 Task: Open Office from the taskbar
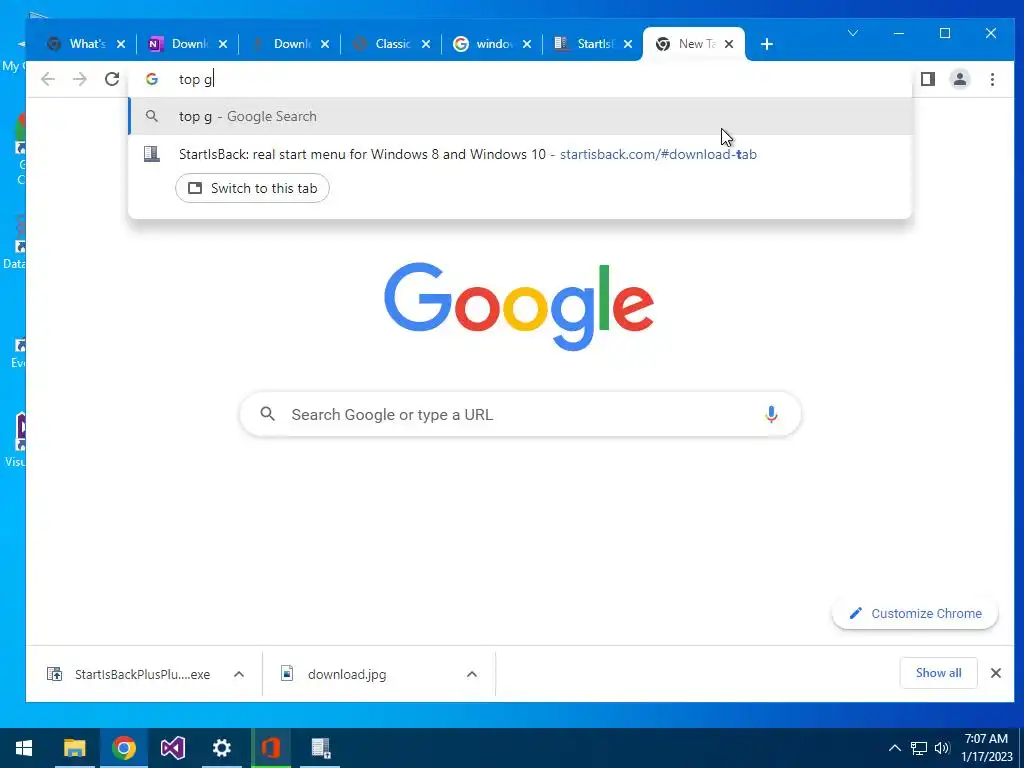click(270, 748)
